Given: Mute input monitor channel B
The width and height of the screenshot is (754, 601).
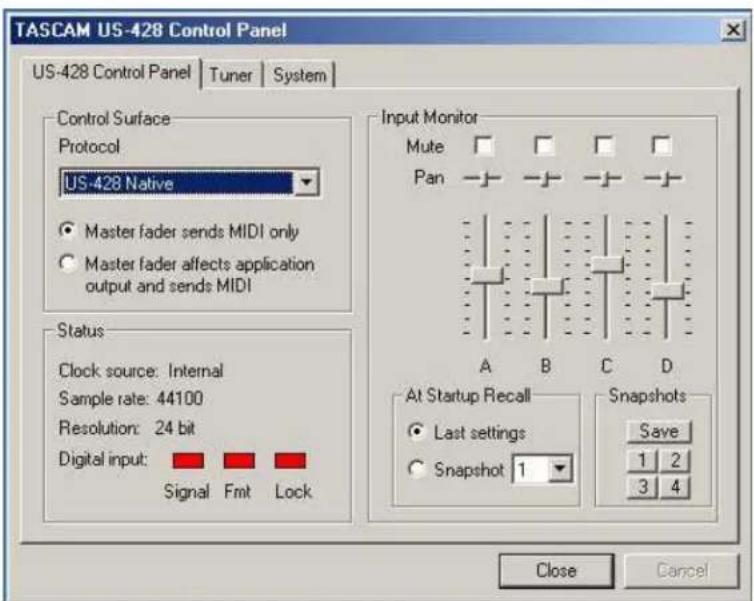Looking at the screenshot, I should pyautogui.click(x=543, y=145).
